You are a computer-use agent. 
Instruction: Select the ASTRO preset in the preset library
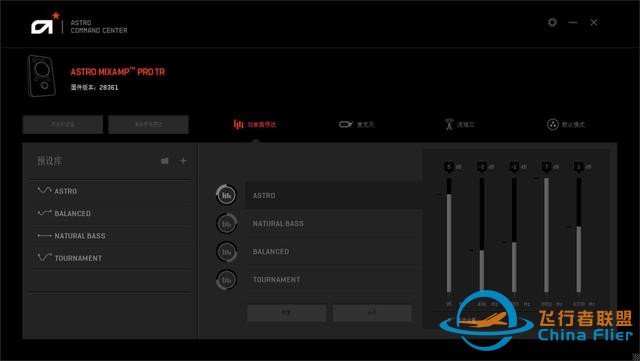point(111,191)
